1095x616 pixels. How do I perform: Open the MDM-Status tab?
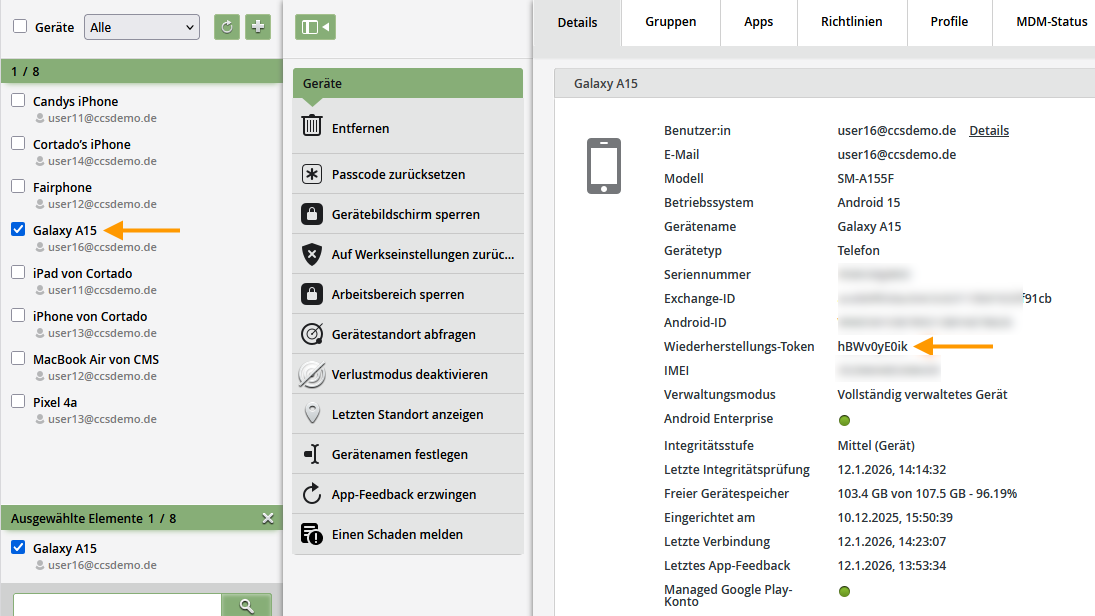(x=1050, y=20)
